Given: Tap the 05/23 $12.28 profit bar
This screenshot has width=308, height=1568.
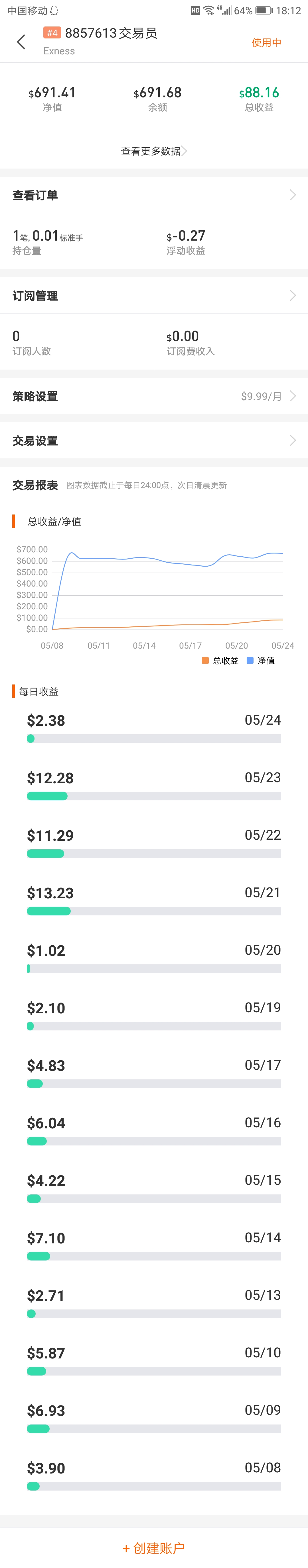Looking at the screenshot, I should pyautogui.click(x=154, y=796).
